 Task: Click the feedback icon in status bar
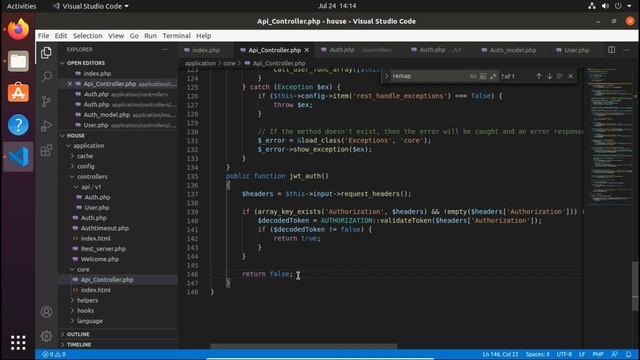click(x=614, y=354)
